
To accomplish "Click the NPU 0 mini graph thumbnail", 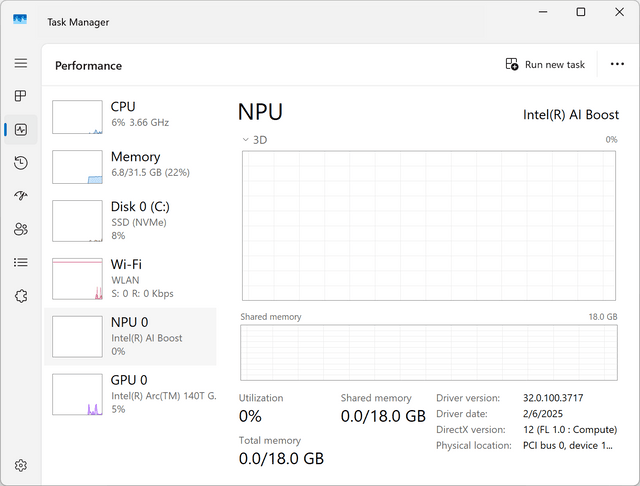I will click(77, 337).
